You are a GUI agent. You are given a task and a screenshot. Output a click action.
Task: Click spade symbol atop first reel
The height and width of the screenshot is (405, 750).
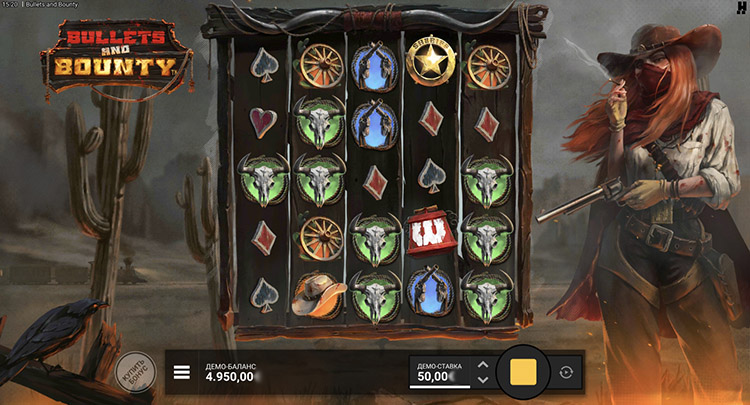(264, 65)
